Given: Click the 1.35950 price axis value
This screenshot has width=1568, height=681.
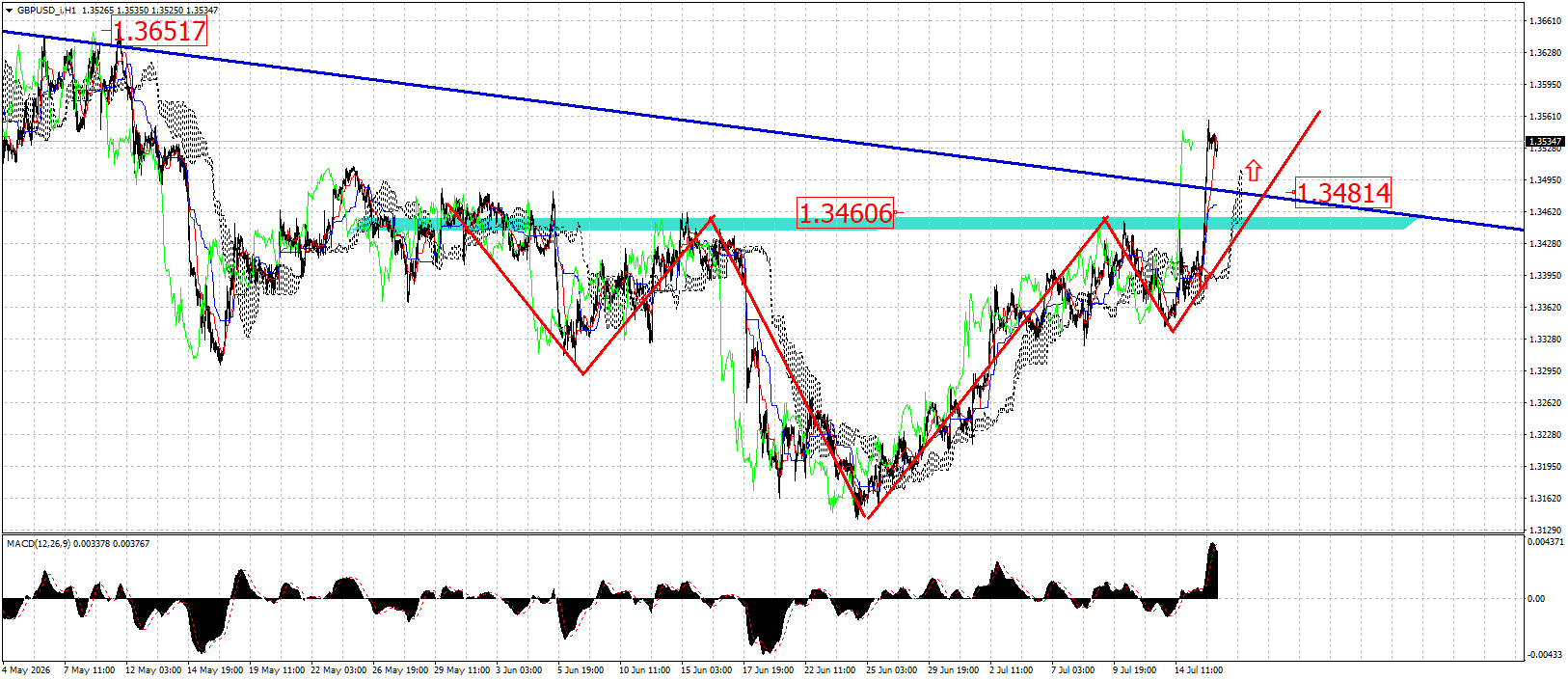Looking at the screenshot, I should (x=1545, y=85).
